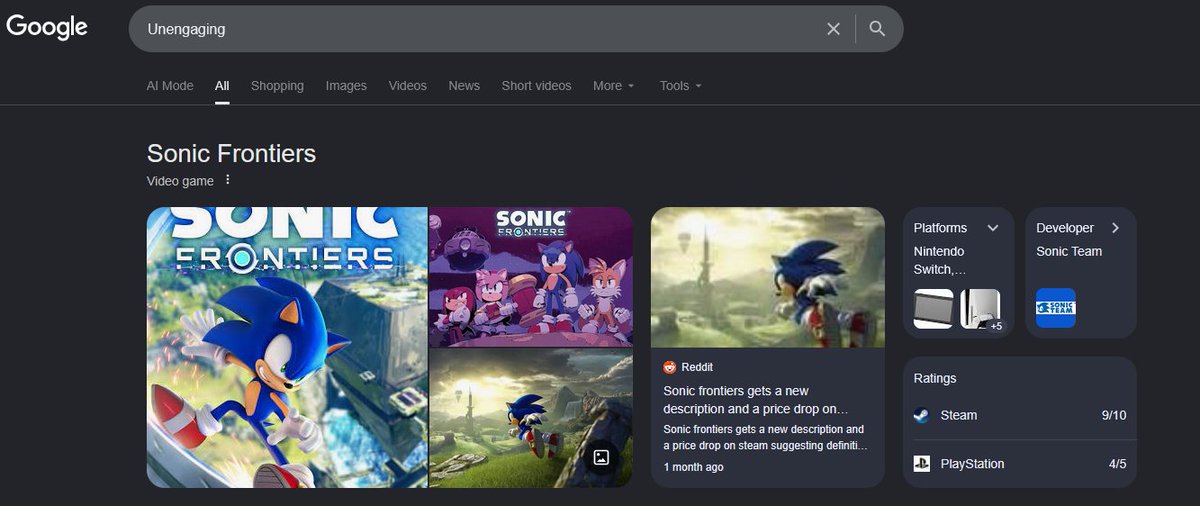Click the 'Video game' subtitle

(x=180, y=181)
